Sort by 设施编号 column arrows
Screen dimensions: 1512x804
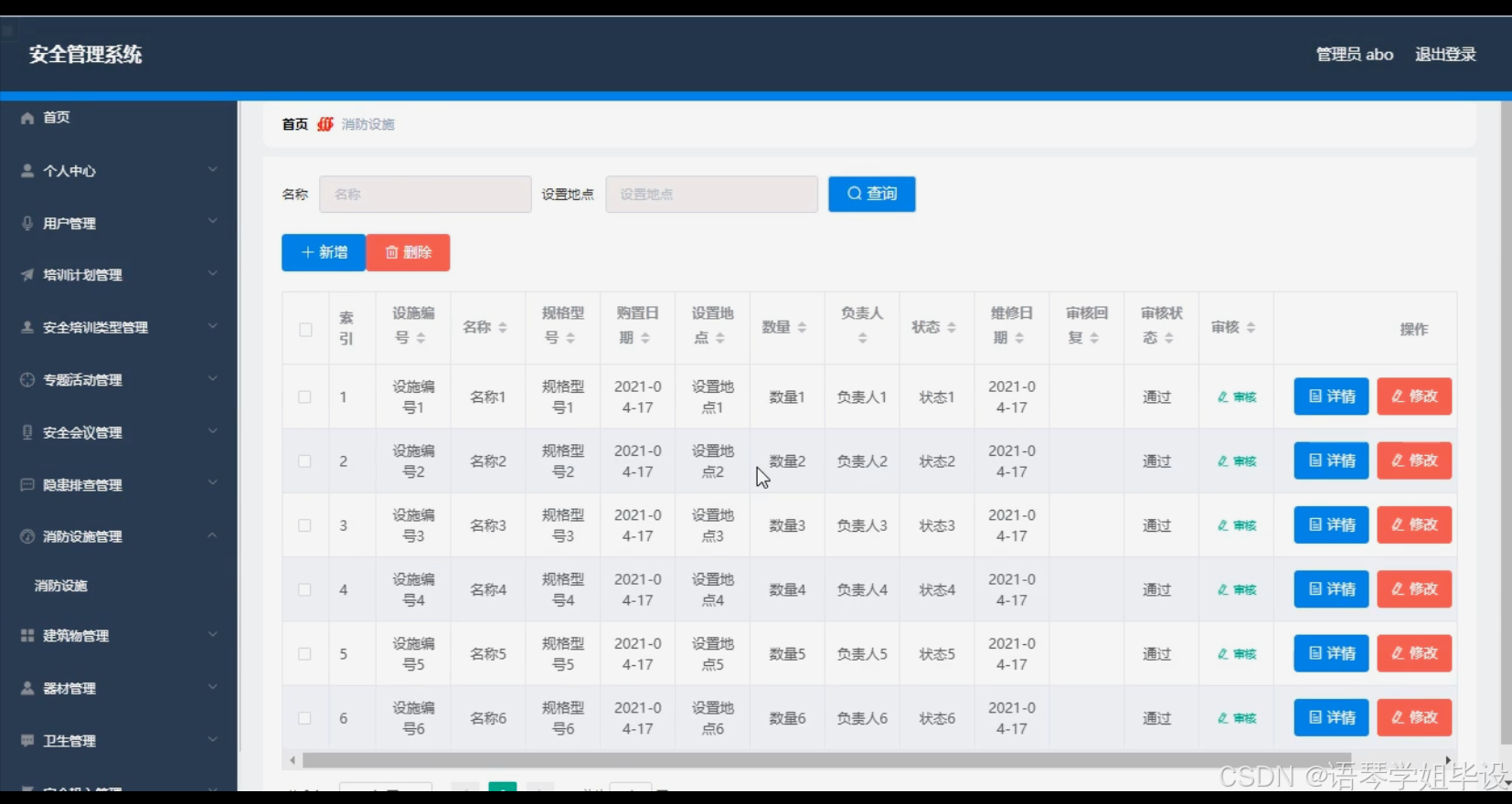coord(421,338)
